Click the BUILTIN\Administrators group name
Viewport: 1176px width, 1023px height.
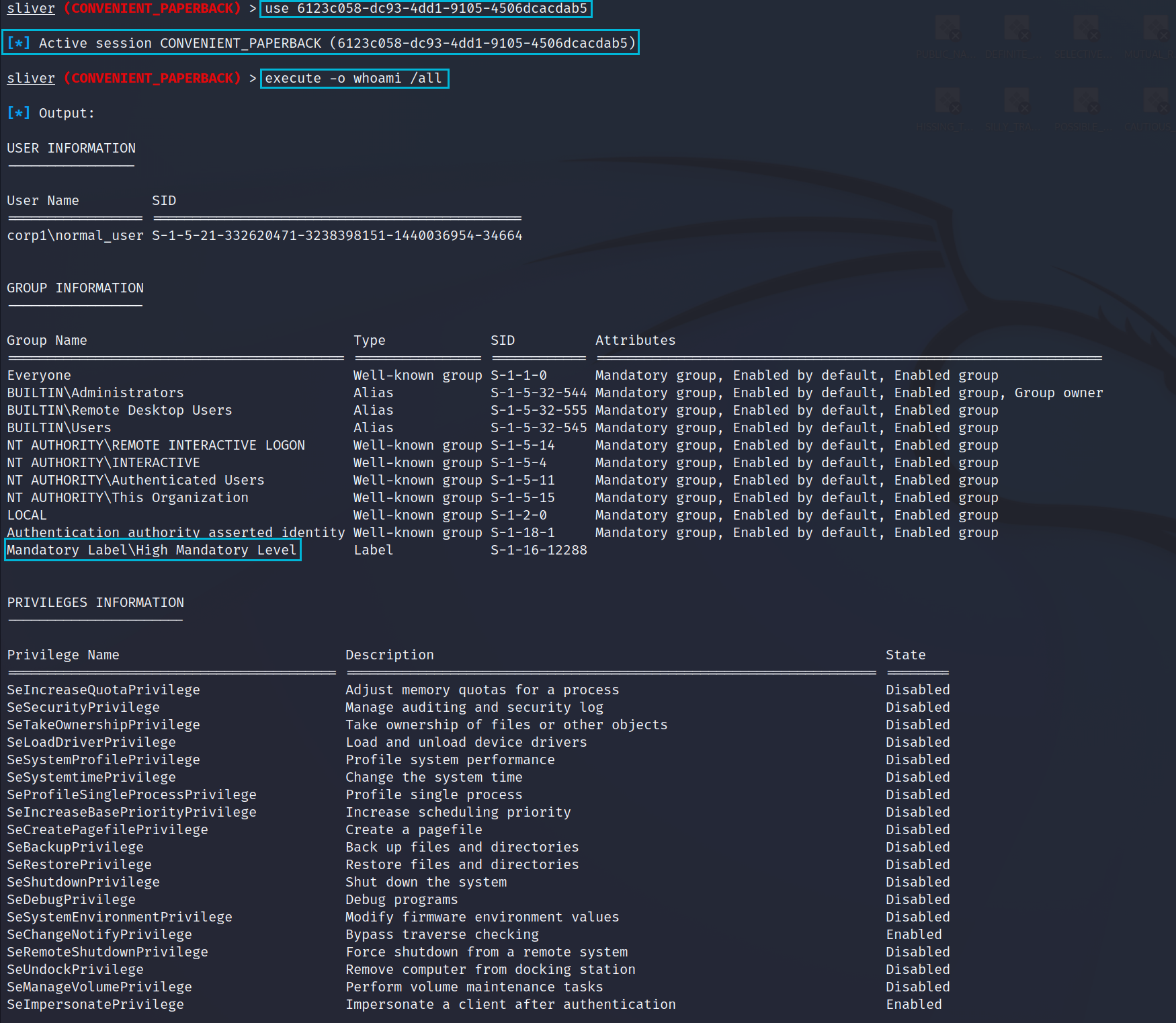pos(95,393)
